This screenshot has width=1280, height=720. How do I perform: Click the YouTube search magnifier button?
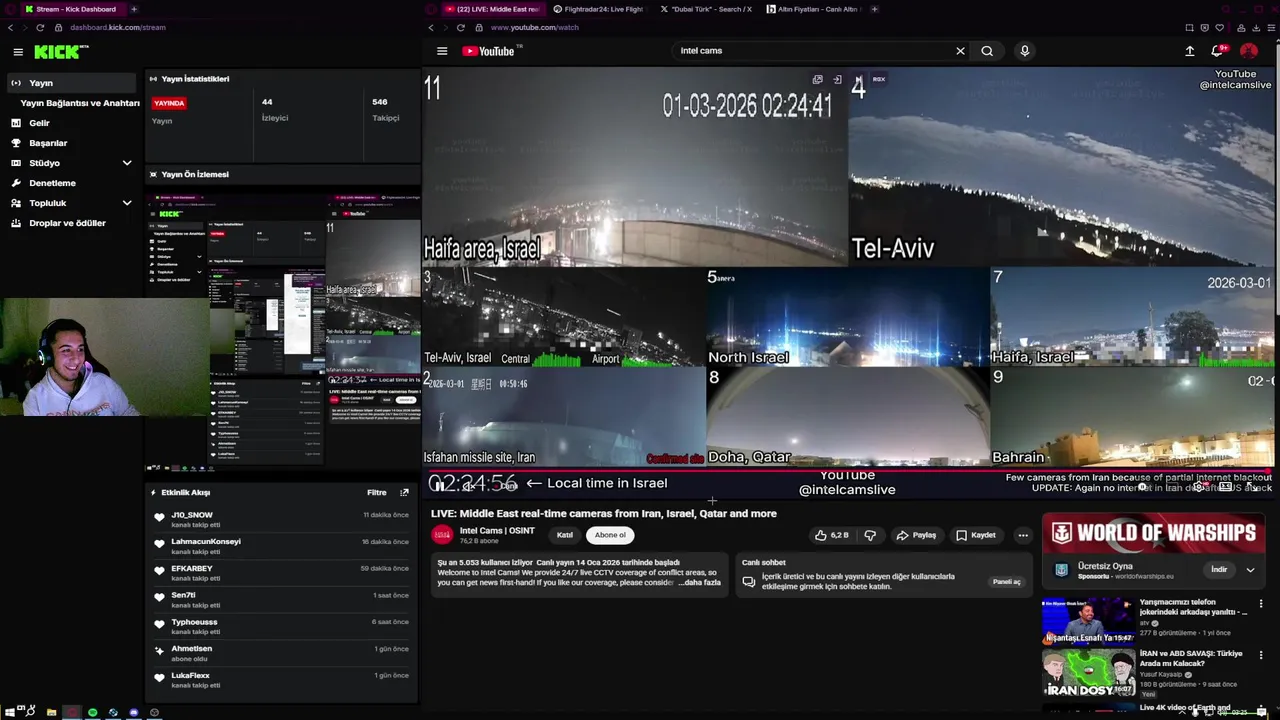[987, 51]
